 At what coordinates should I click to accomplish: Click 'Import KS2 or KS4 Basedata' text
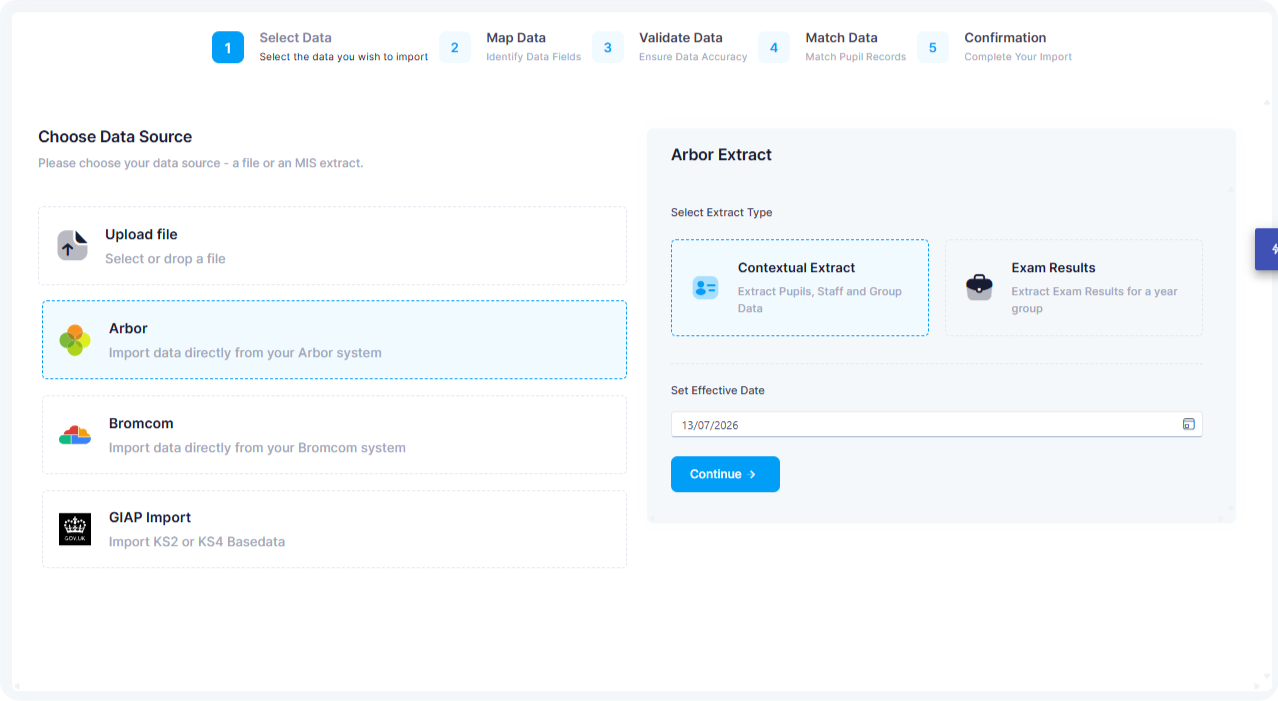pyautogui.click(x=197, y=542)
